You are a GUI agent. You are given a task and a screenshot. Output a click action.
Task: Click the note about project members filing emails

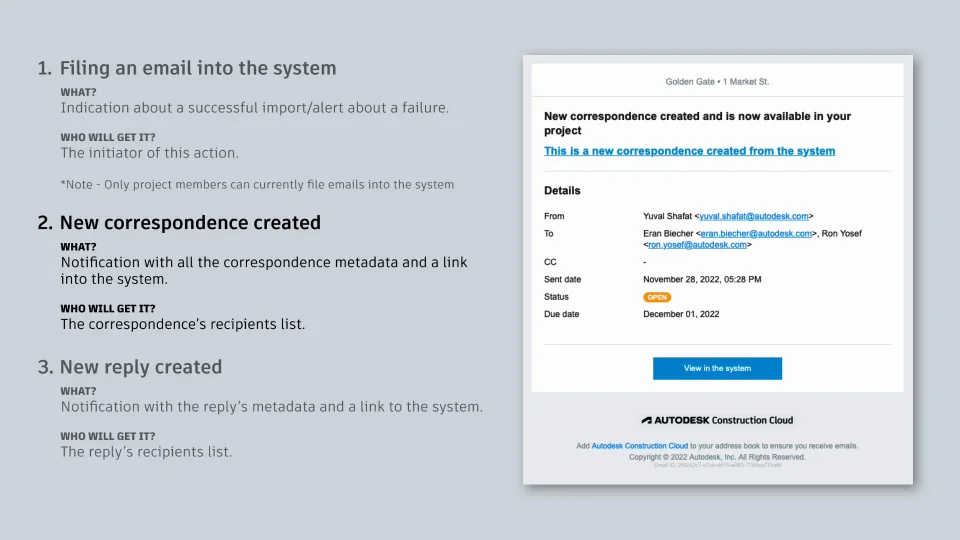pos(257,184)
